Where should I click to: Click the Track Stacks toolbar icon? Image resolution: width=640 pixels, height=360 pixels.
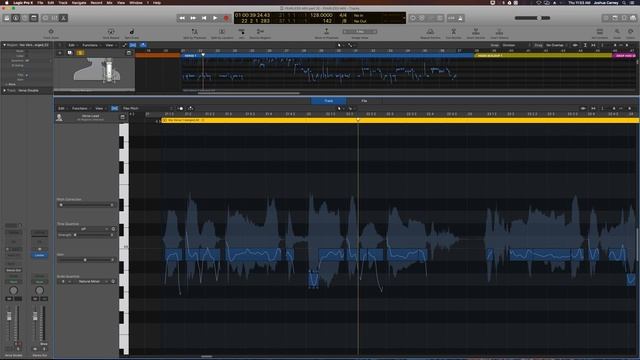click(111, 33)
